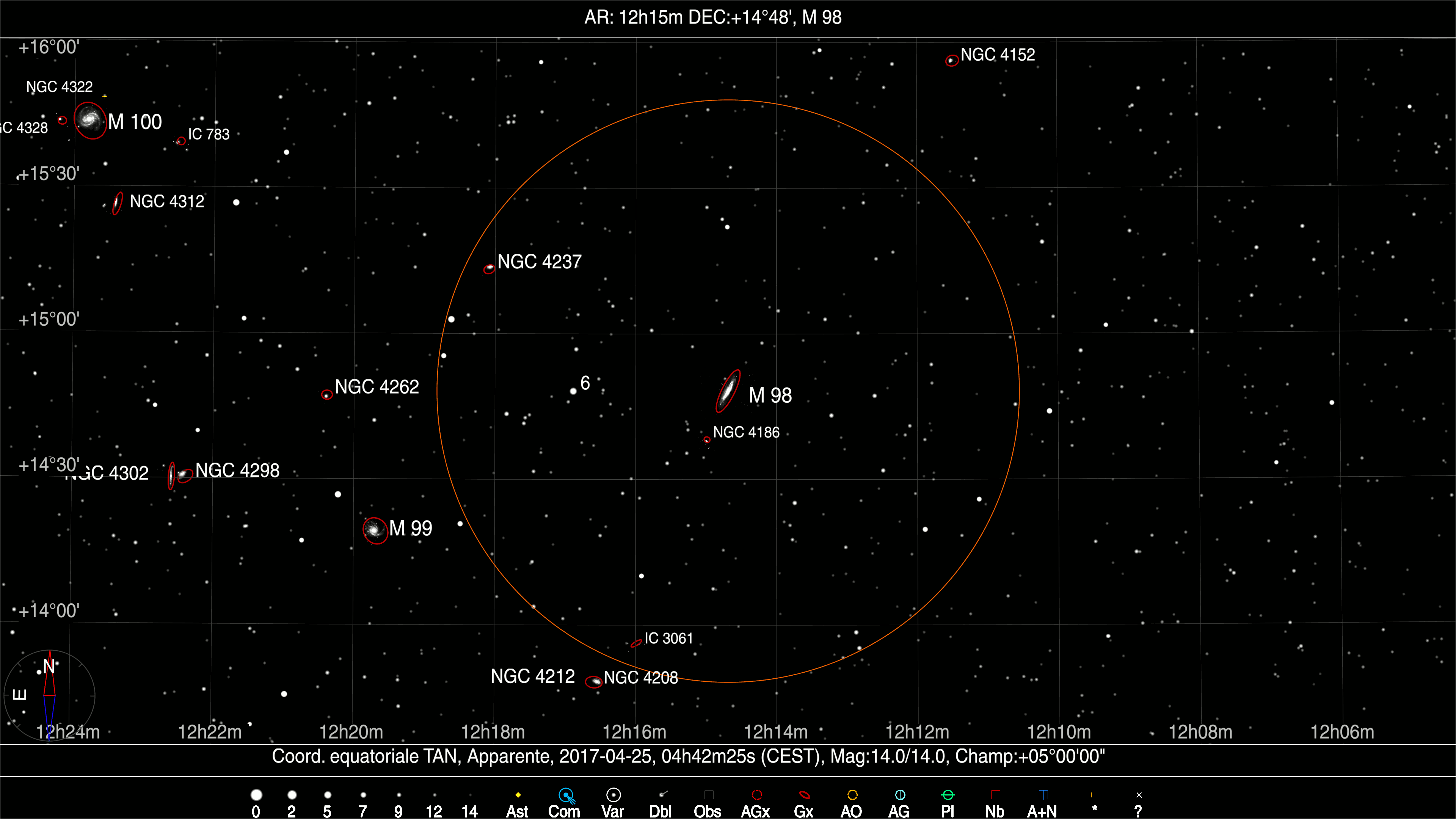Screen dimensions: 1456x819
Task: Click the red Nb nebula square symbol
Action: click(x=995, y=795)
